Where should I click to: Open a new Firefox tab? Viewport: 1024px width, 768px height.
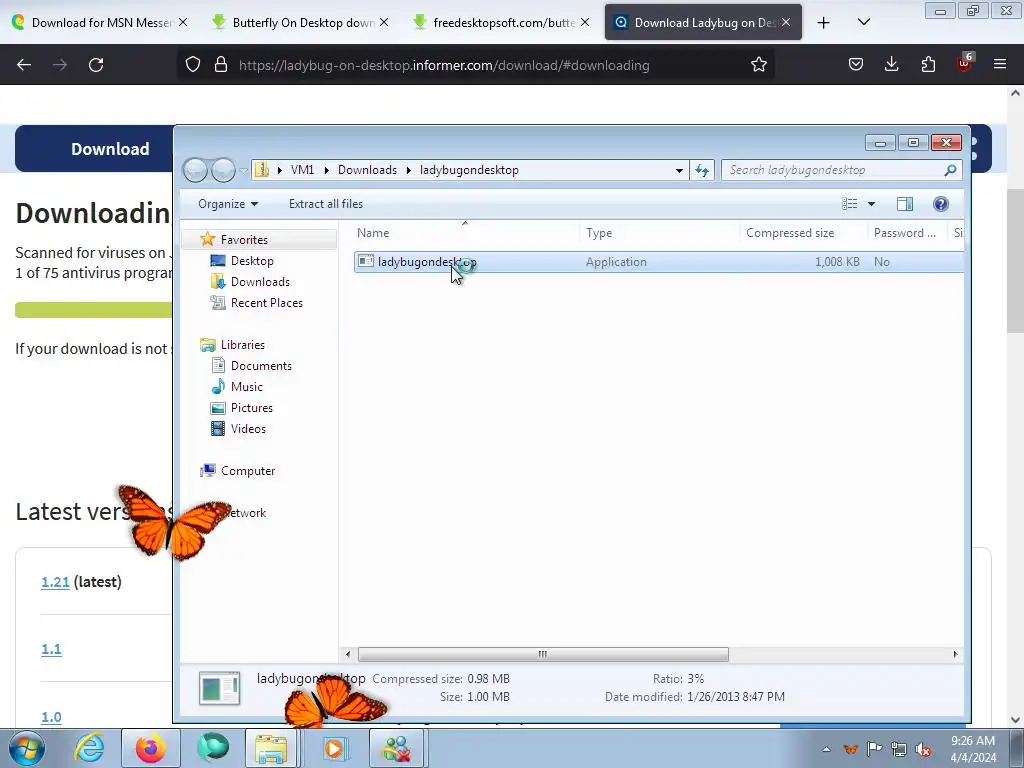824,22
